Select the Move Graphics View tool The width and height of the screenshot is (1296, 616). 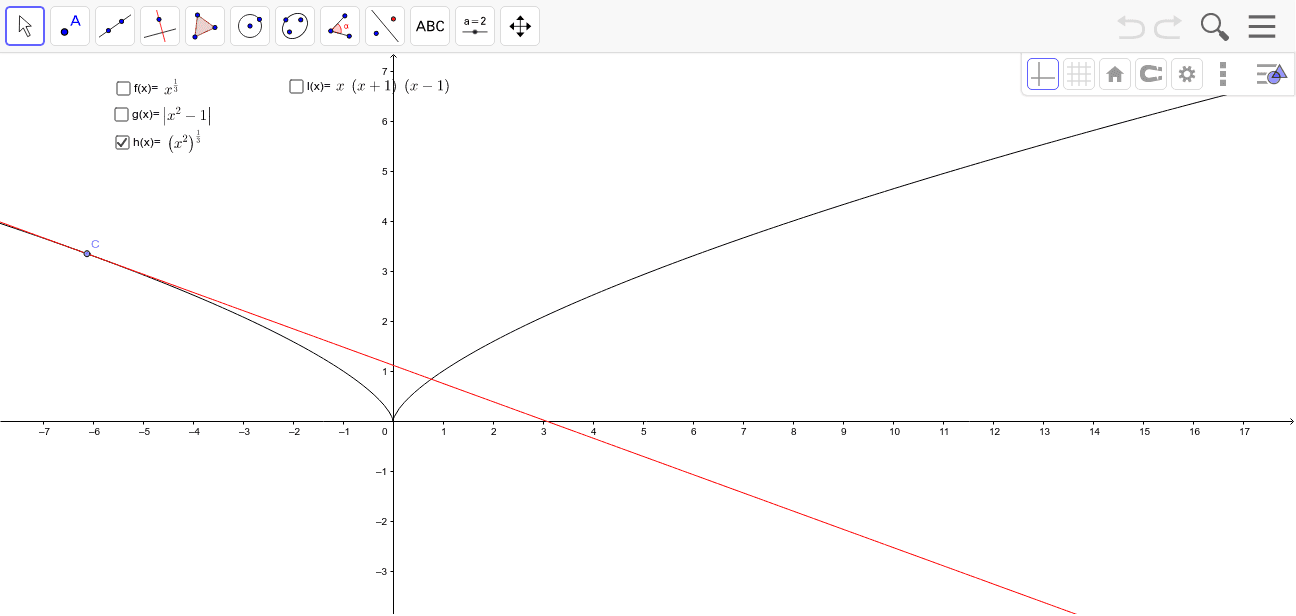tap(520, 26)
